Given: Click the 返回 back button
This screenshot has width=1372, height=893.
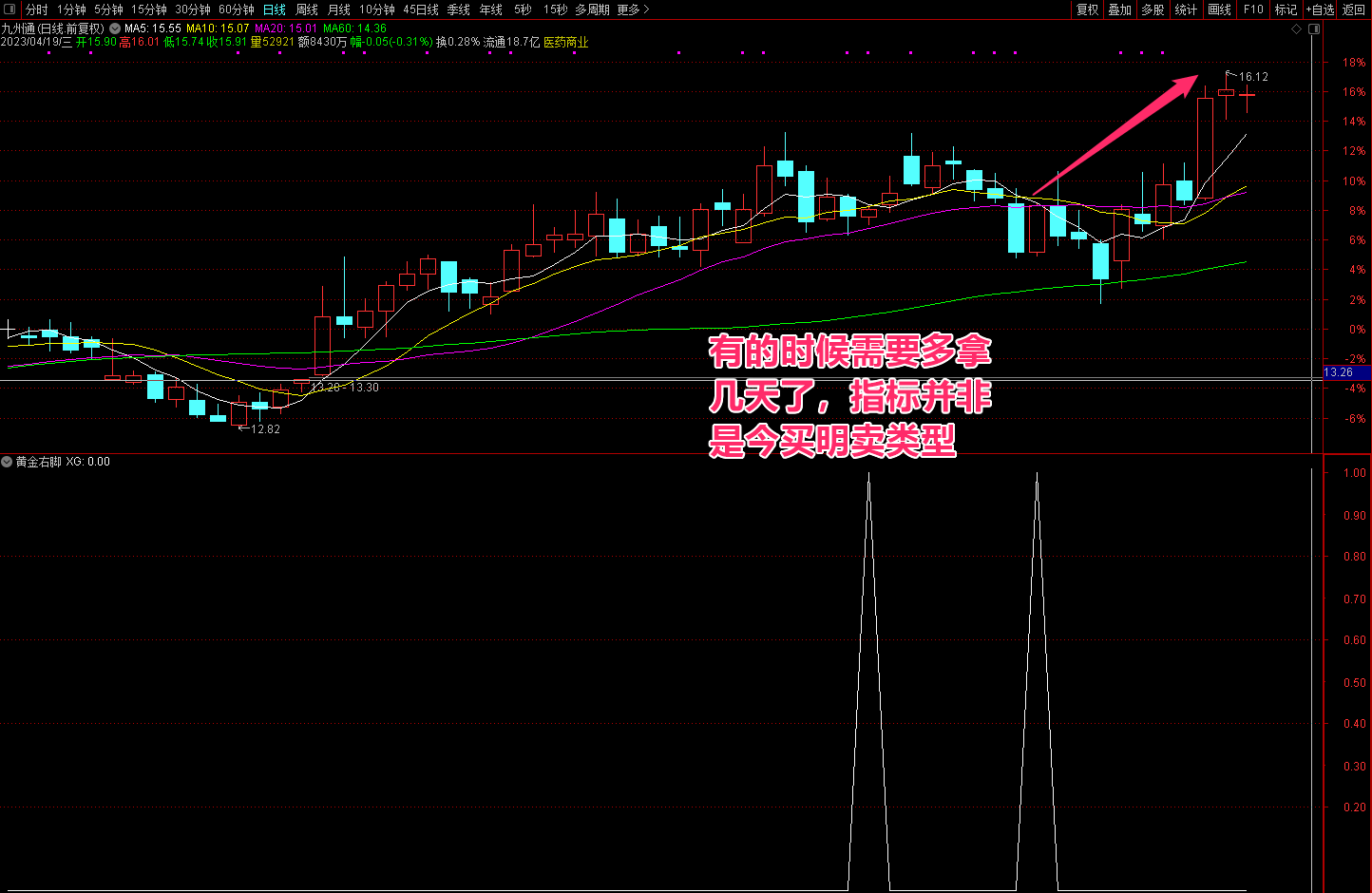Looking at the screenshot, I should point(1354,9).
